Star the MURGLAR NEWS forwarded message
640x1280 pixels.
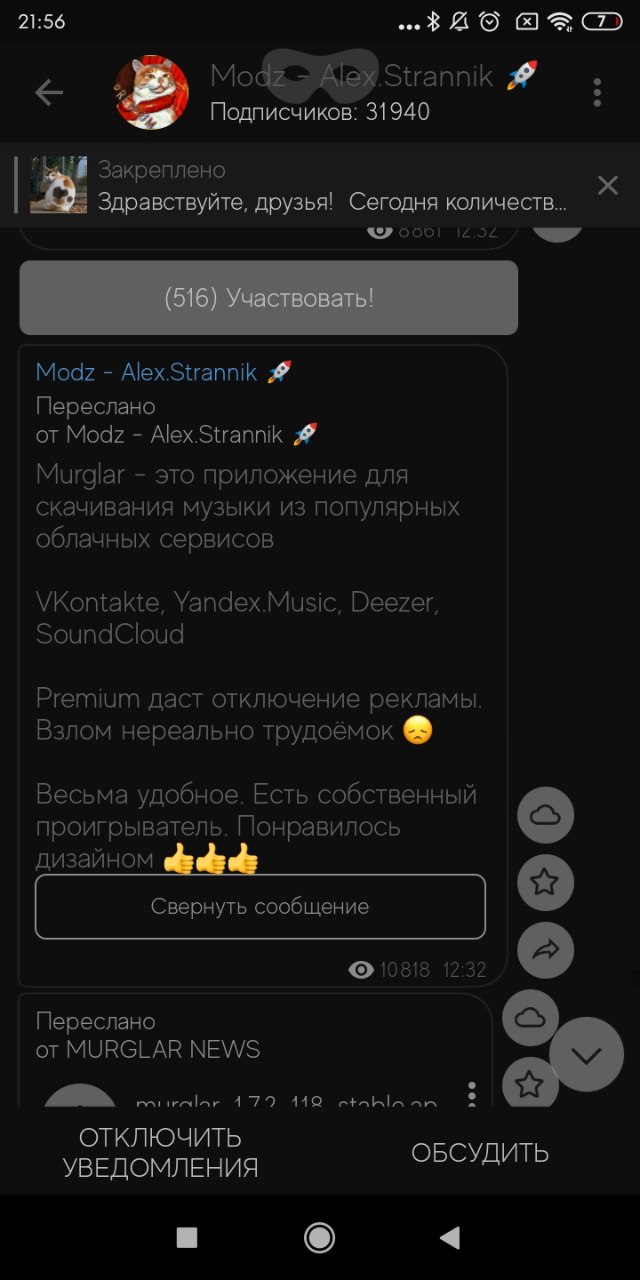pyautogui.click(x=530, y=1083)
